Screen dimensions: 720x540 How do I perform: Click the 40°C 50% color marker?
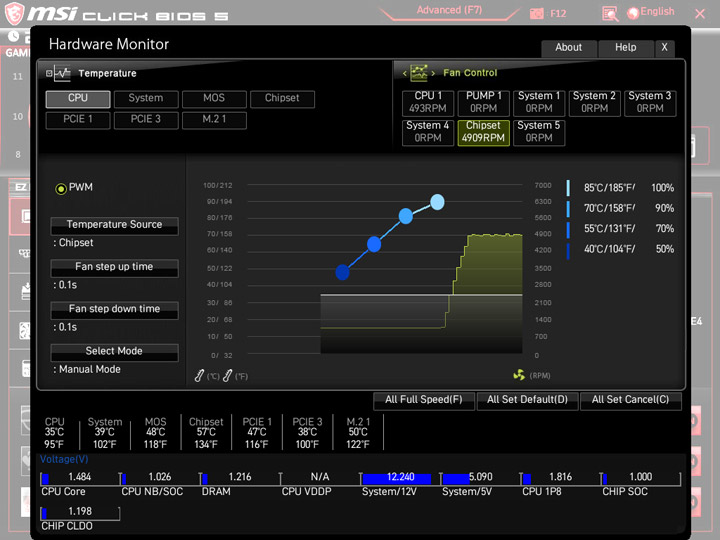[x=568, y=250]
